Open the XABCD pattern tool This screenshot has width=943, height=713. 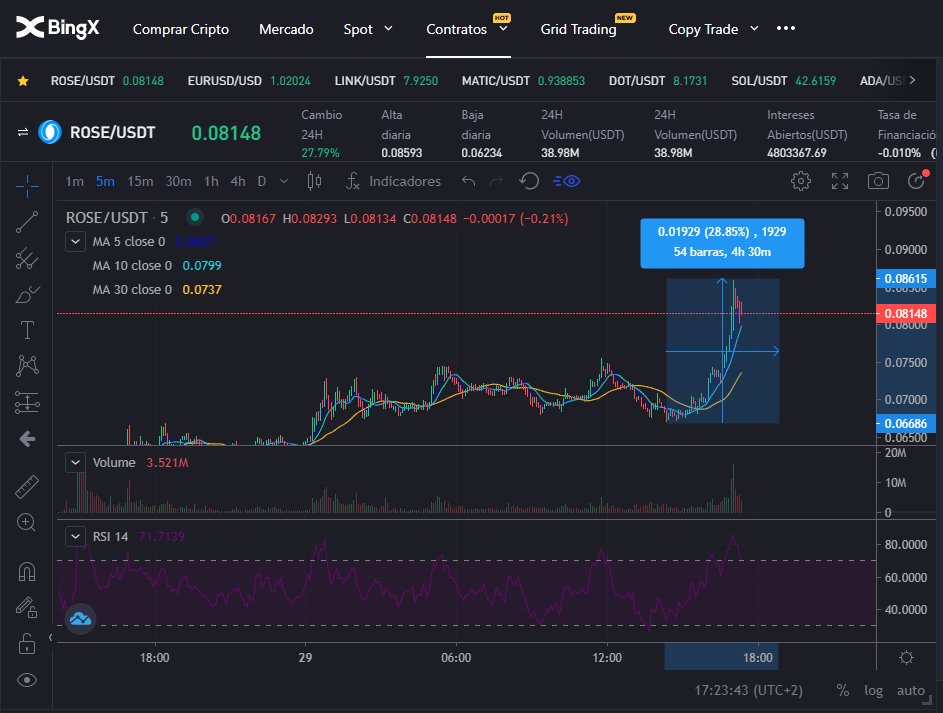[27, 366]
